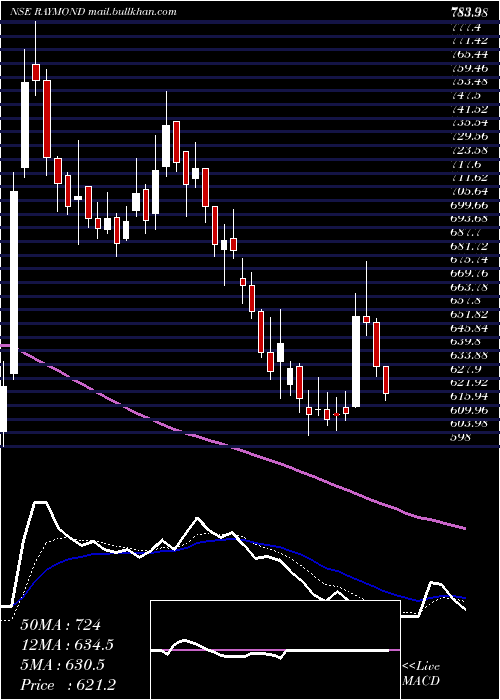Click the '615.94' price axis label
This screenshot has height=700, width=500.
(x=470, y=396)
